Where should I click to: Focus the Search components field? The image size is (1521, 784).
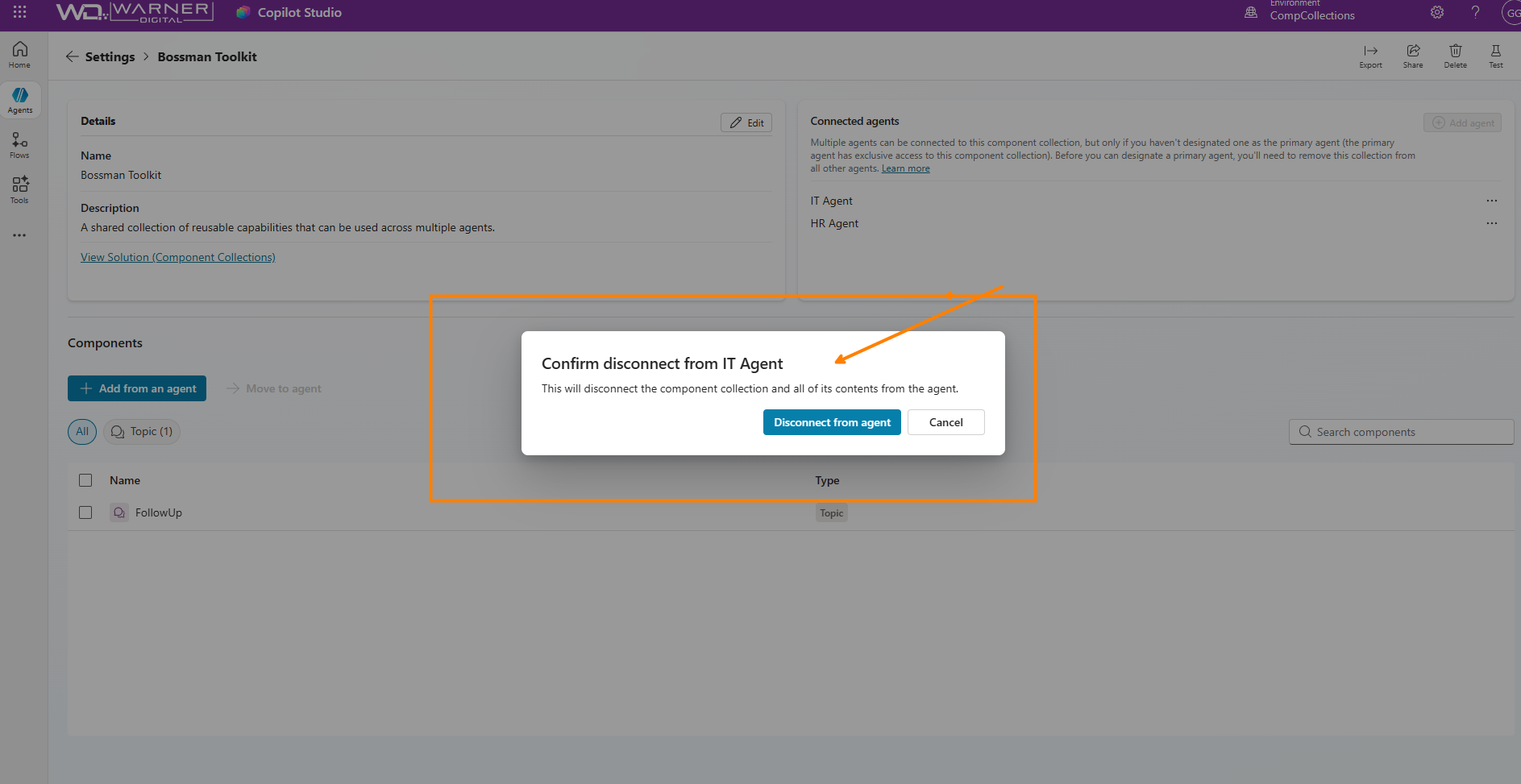point(1401,432)
